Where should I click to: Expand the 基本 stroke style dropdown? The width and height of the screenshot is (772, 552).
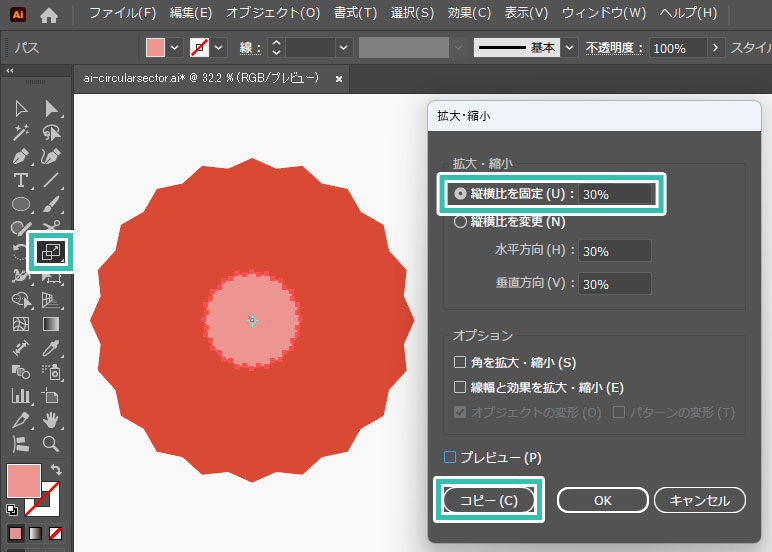coord(569,48)
